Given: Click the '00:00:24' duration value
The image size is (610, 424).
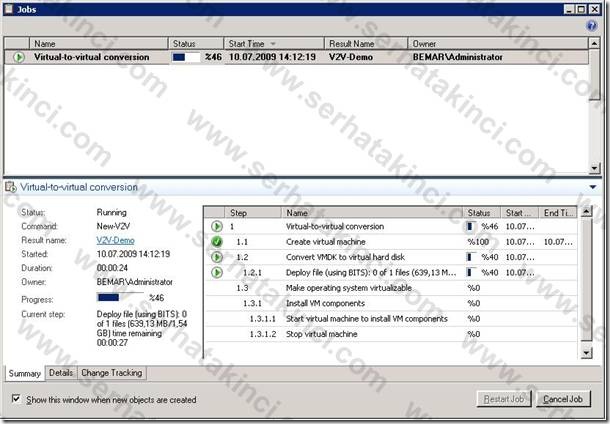Looking at the screenshot, I should coord(112,268).
